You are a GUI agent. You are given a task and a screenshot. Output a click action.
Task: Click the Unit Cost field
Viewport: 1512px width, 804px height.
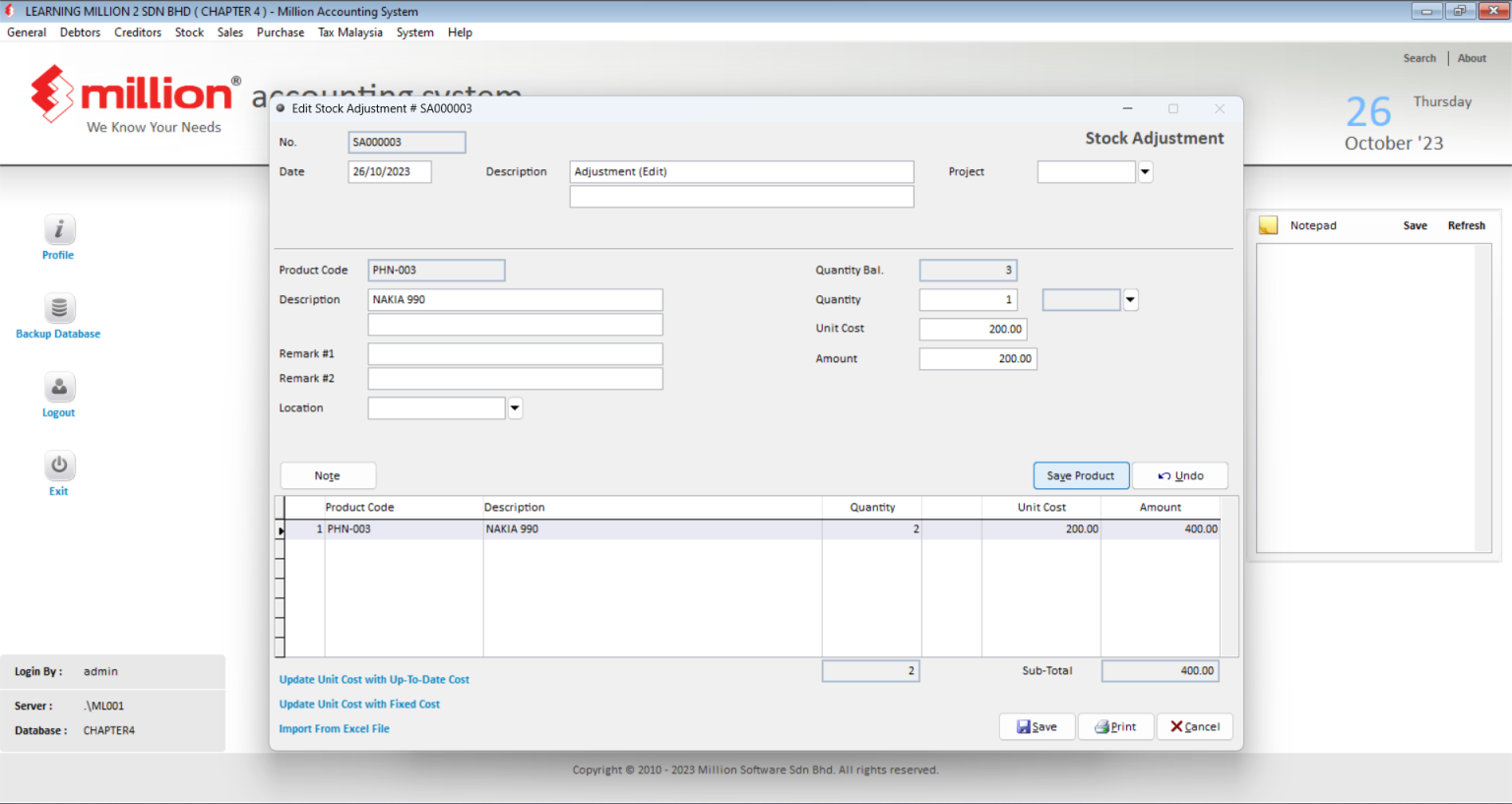pyautogui.click(x=973, y=330)
